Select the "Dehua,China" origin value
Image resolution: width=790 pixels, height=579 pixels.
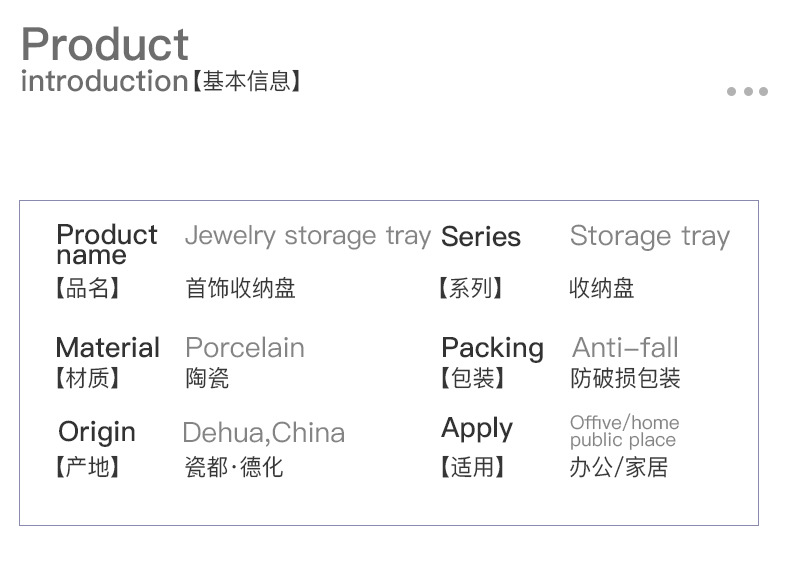[263, 433]
